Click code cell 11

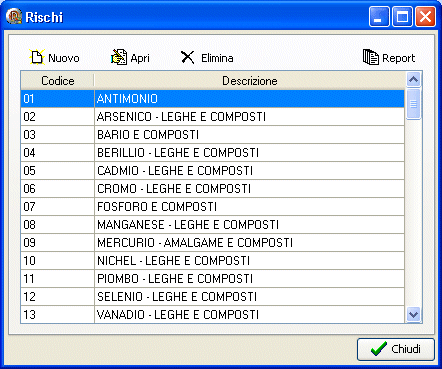pos(57,279)
